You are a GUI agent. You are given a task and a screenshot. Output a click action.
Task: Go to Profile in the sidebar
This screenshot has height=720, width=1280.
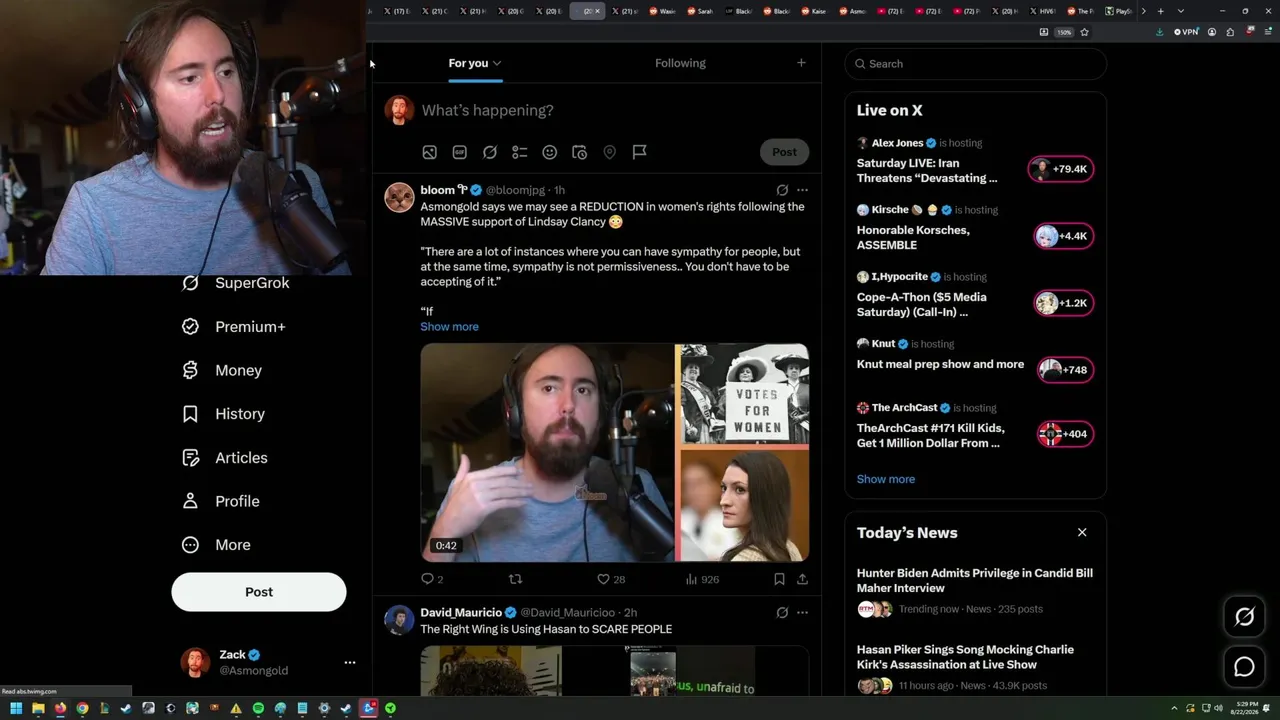click(x=221, y=501)
